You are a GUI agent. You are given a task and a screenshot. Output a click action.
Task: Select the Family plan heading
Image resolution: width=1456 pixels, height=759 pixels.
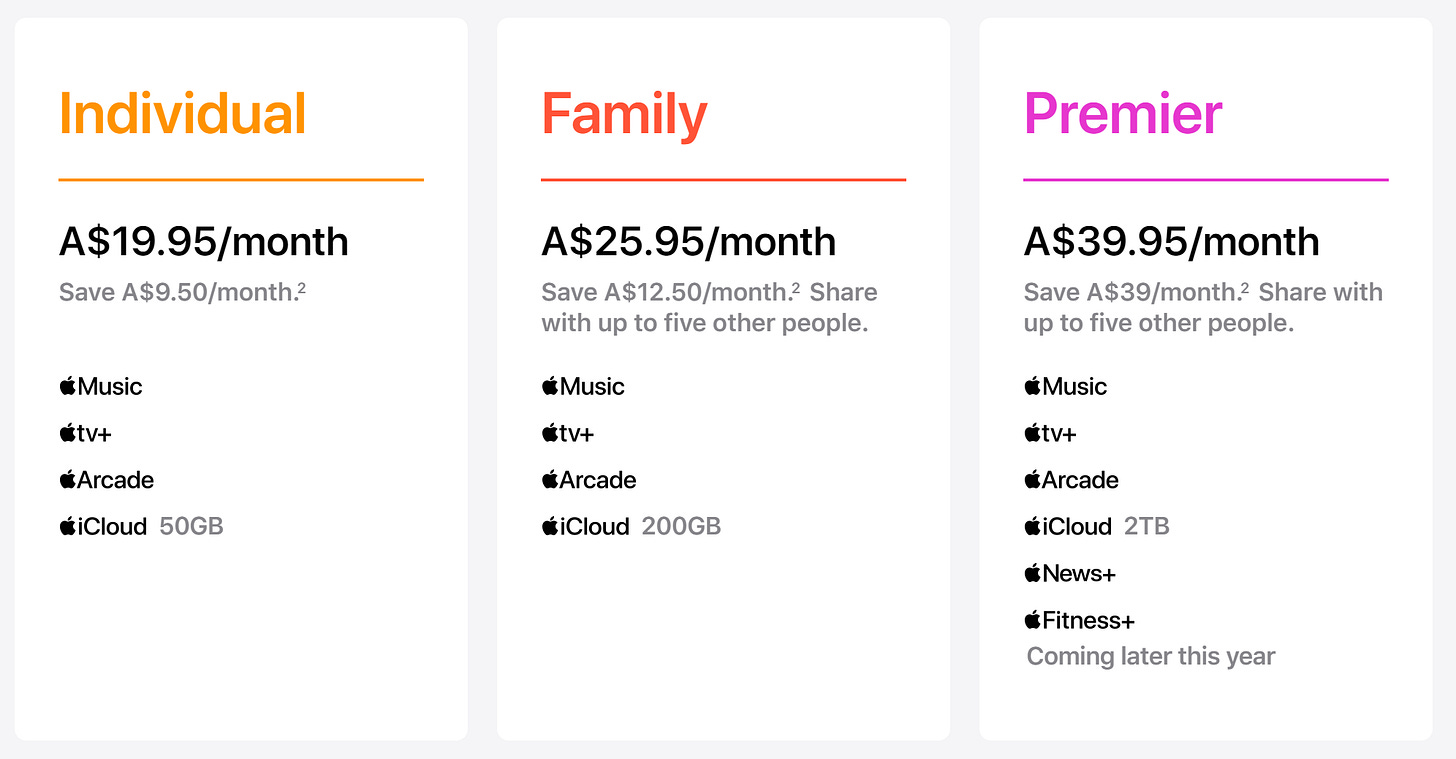pos(625,114)
